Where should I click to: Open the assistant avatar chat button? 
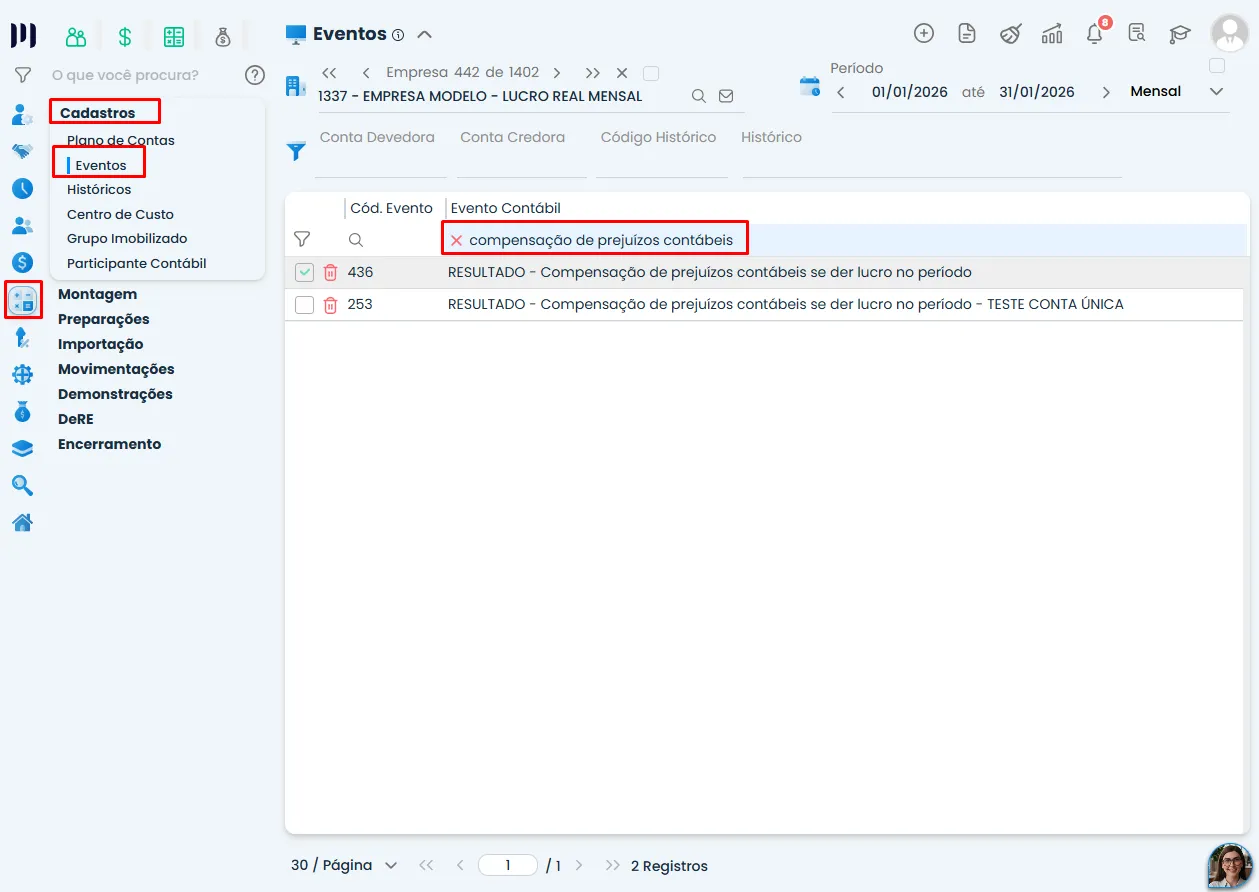click(x=1229, y=866)
